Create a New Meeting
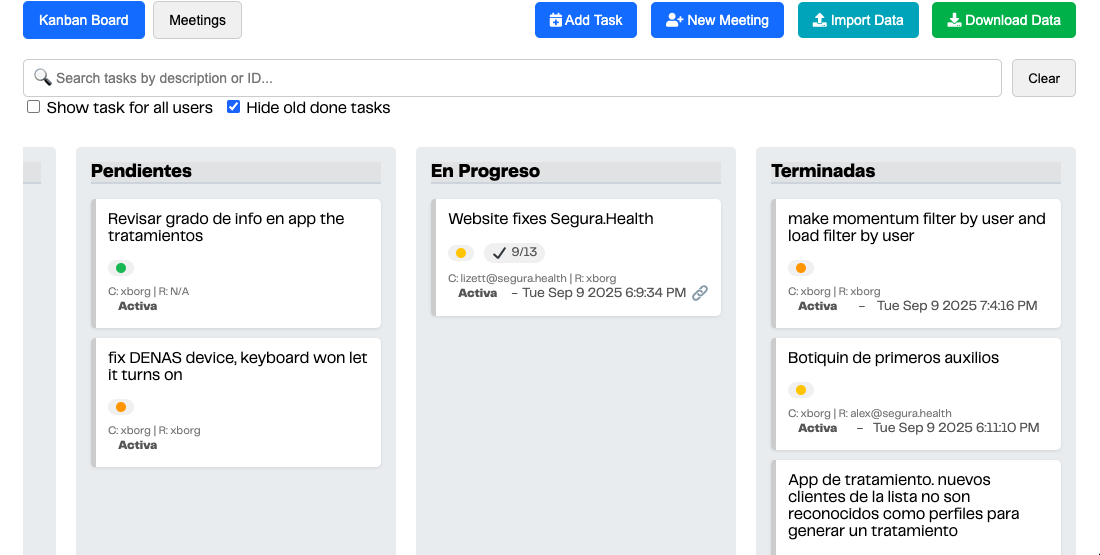 click(717, 20)
